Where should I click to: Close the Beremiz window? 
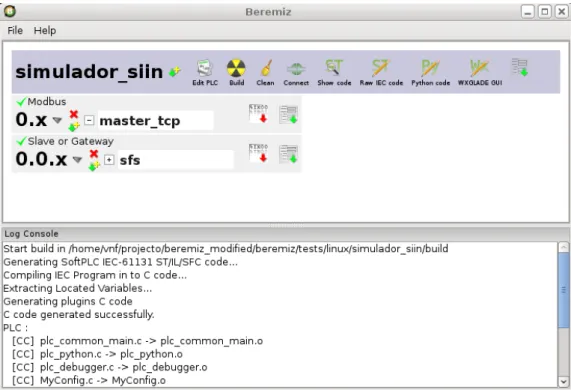pos(562,12)
